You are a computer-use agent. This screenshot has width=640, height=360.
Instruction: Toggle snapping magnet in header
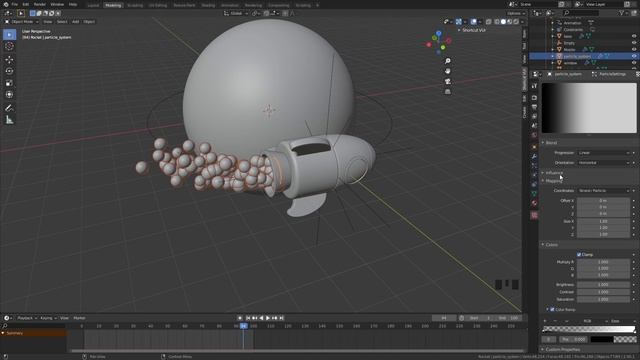pyautogui.click(x=267, y=13)
